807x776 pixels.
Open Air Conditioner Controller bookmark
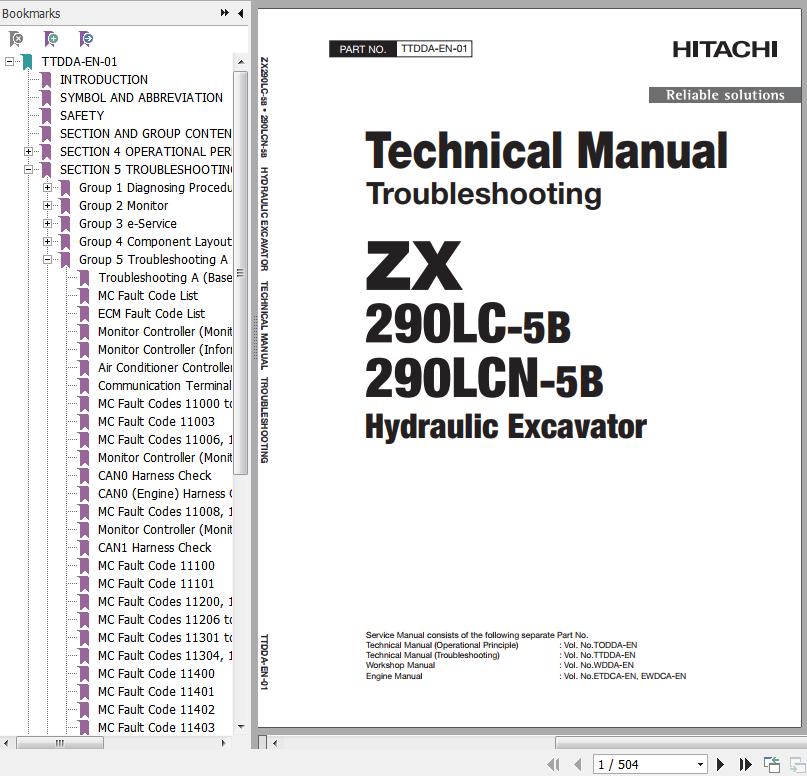(165, 368)
